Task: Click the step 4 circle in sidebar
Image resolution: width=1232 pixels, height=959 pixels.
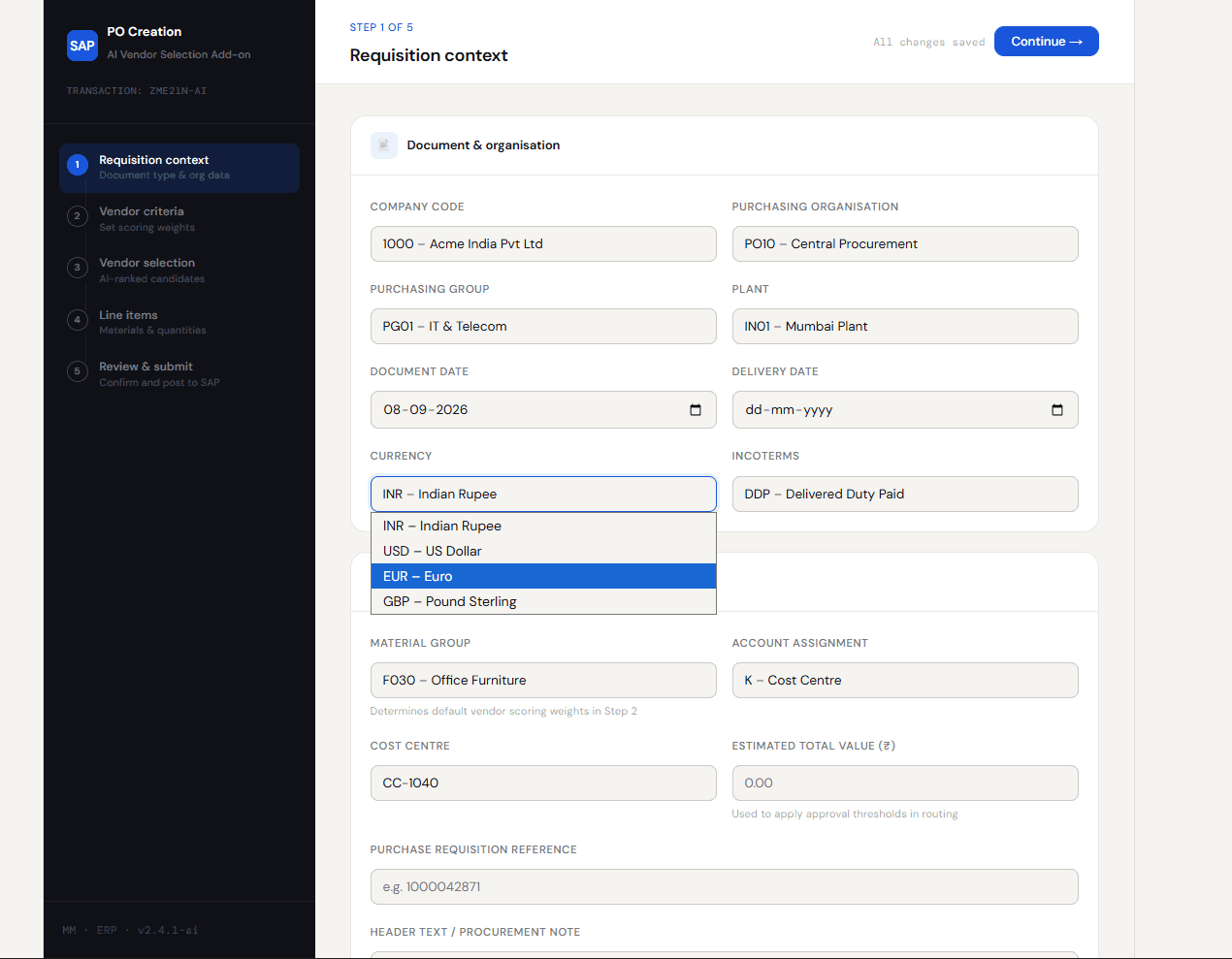Action: coord(78,320)
